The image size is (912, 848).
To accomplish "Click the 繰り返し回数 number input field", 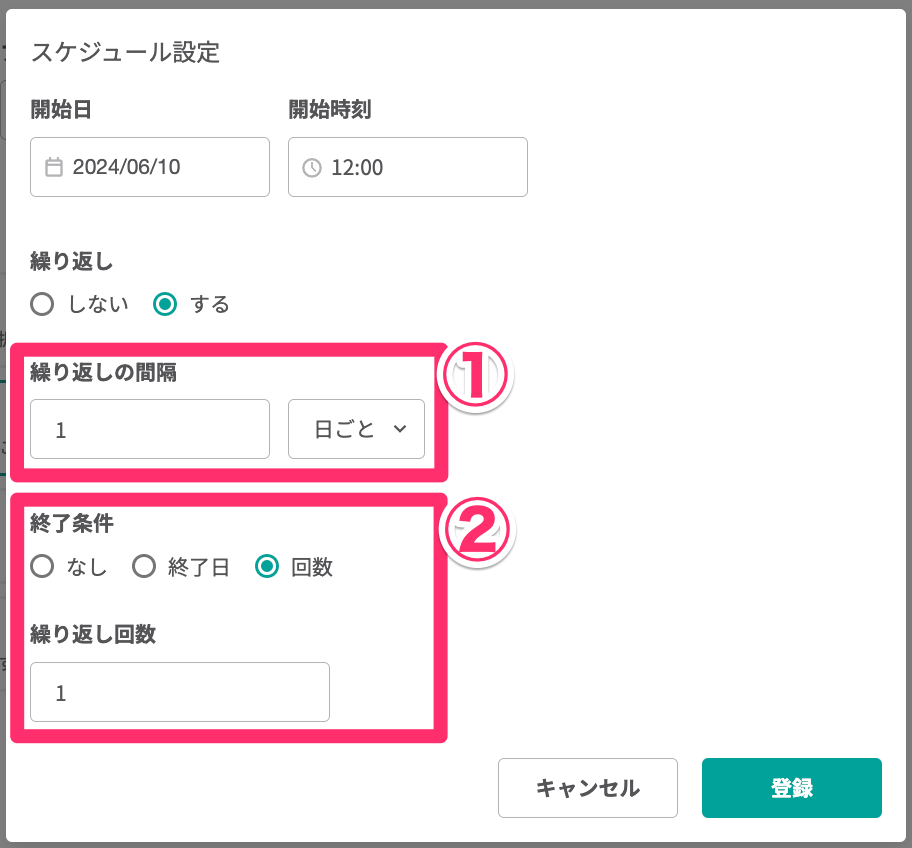I will pyautogui.click(x=180, y=692).
